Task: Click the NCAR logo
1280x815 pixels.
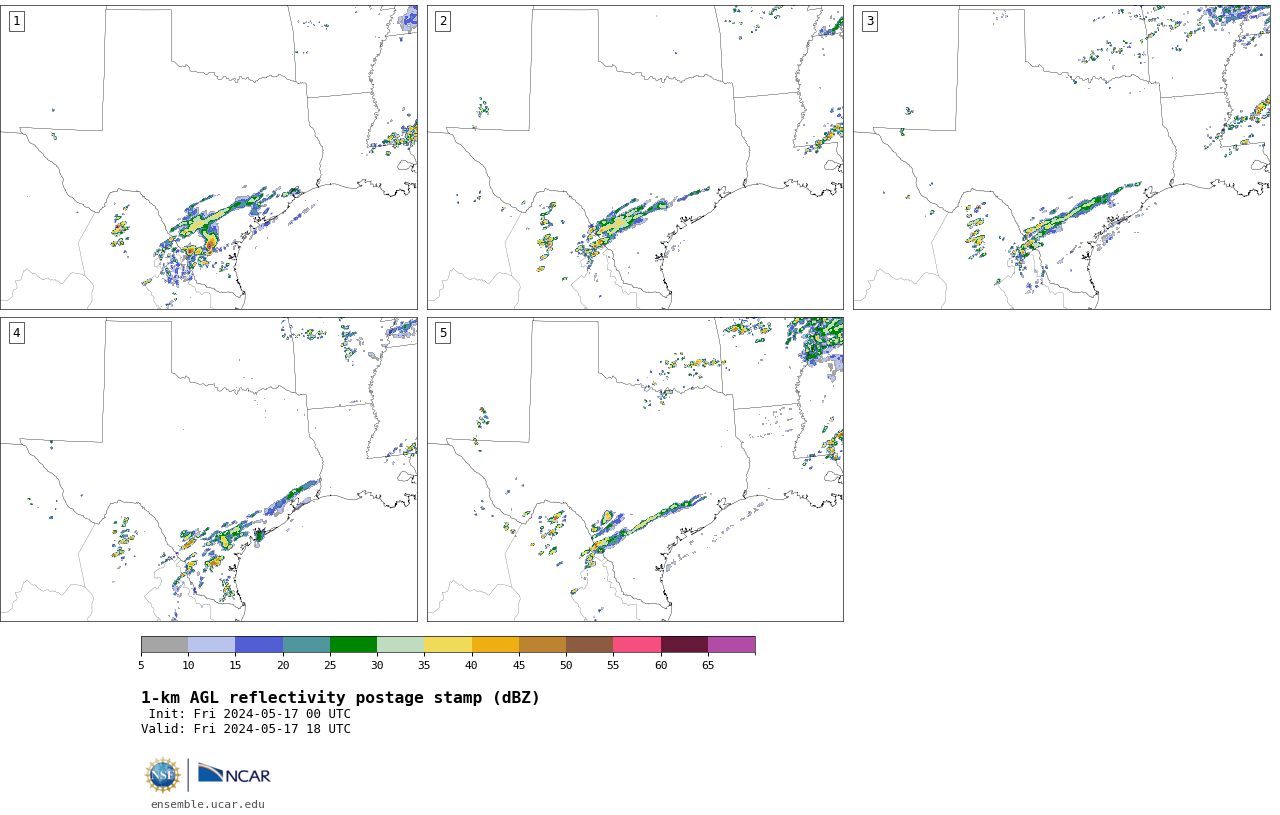Action: click(x=234, y=775)
